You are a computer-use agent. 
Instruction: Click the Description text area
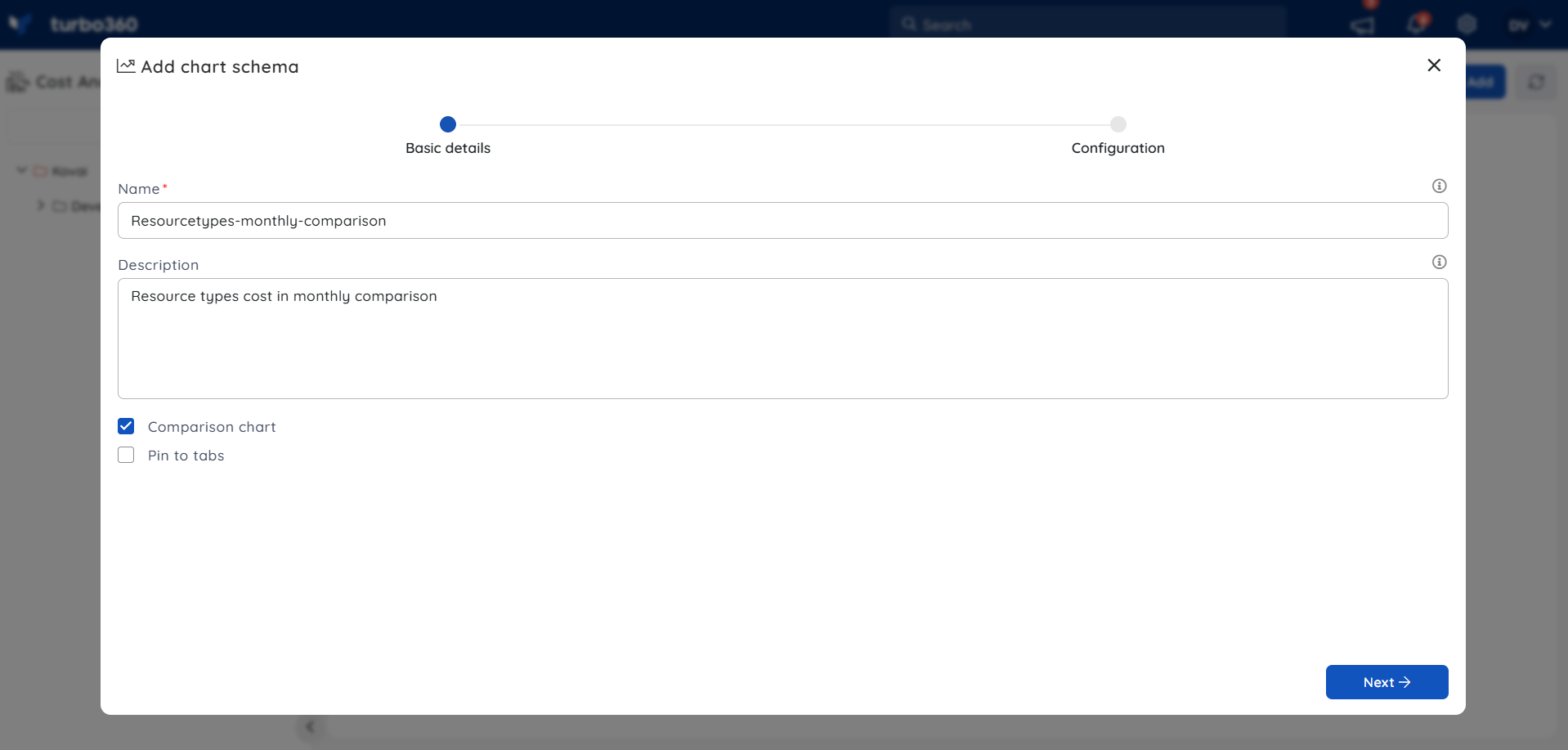click(x=783, y=339)
